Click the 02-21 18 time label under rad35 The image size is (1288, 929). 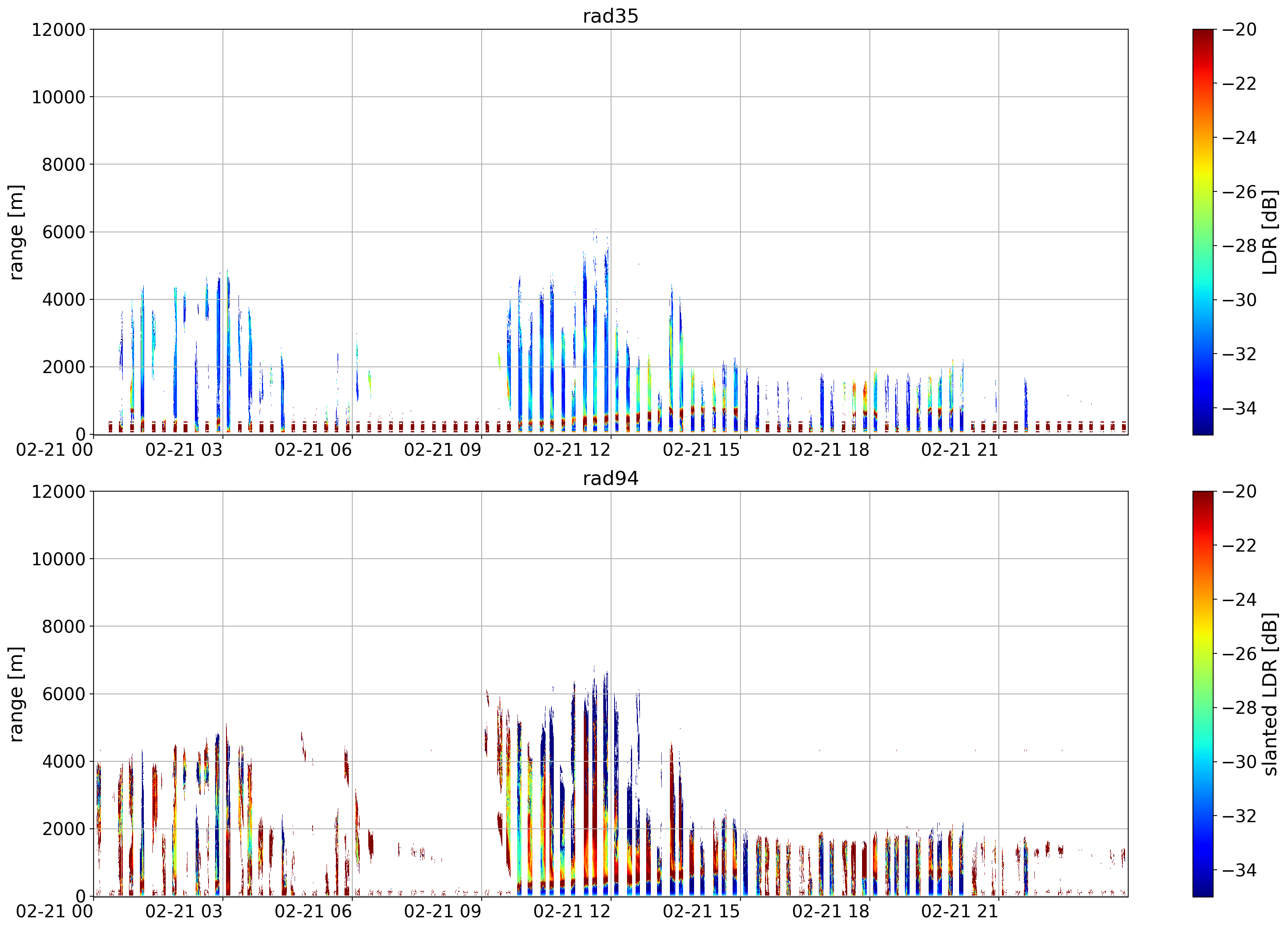click(x=831, y=450)
